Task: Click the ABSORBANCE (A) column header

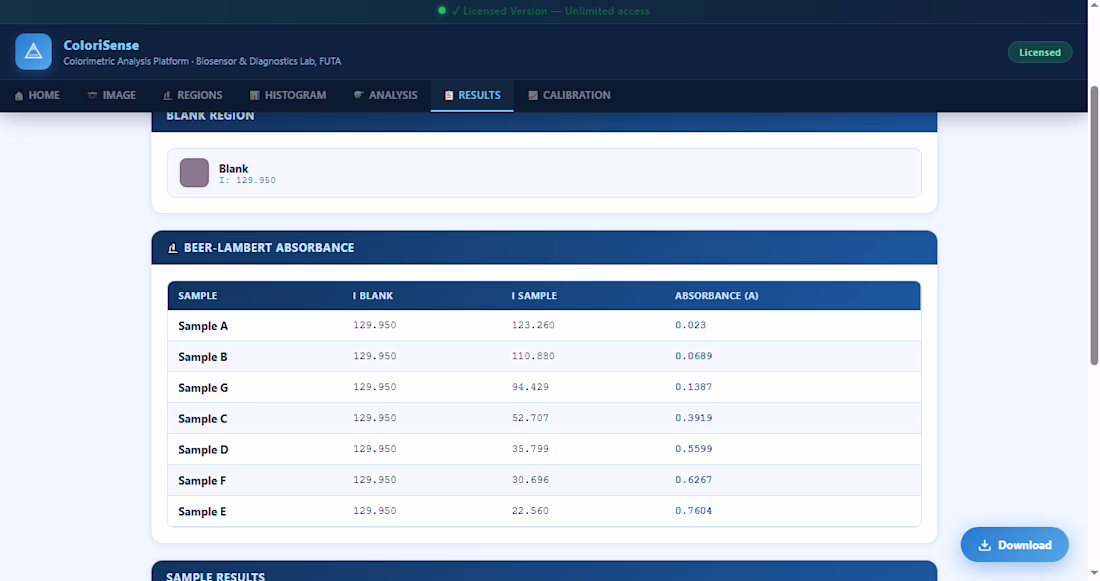Action: click(x=716, y=296)
